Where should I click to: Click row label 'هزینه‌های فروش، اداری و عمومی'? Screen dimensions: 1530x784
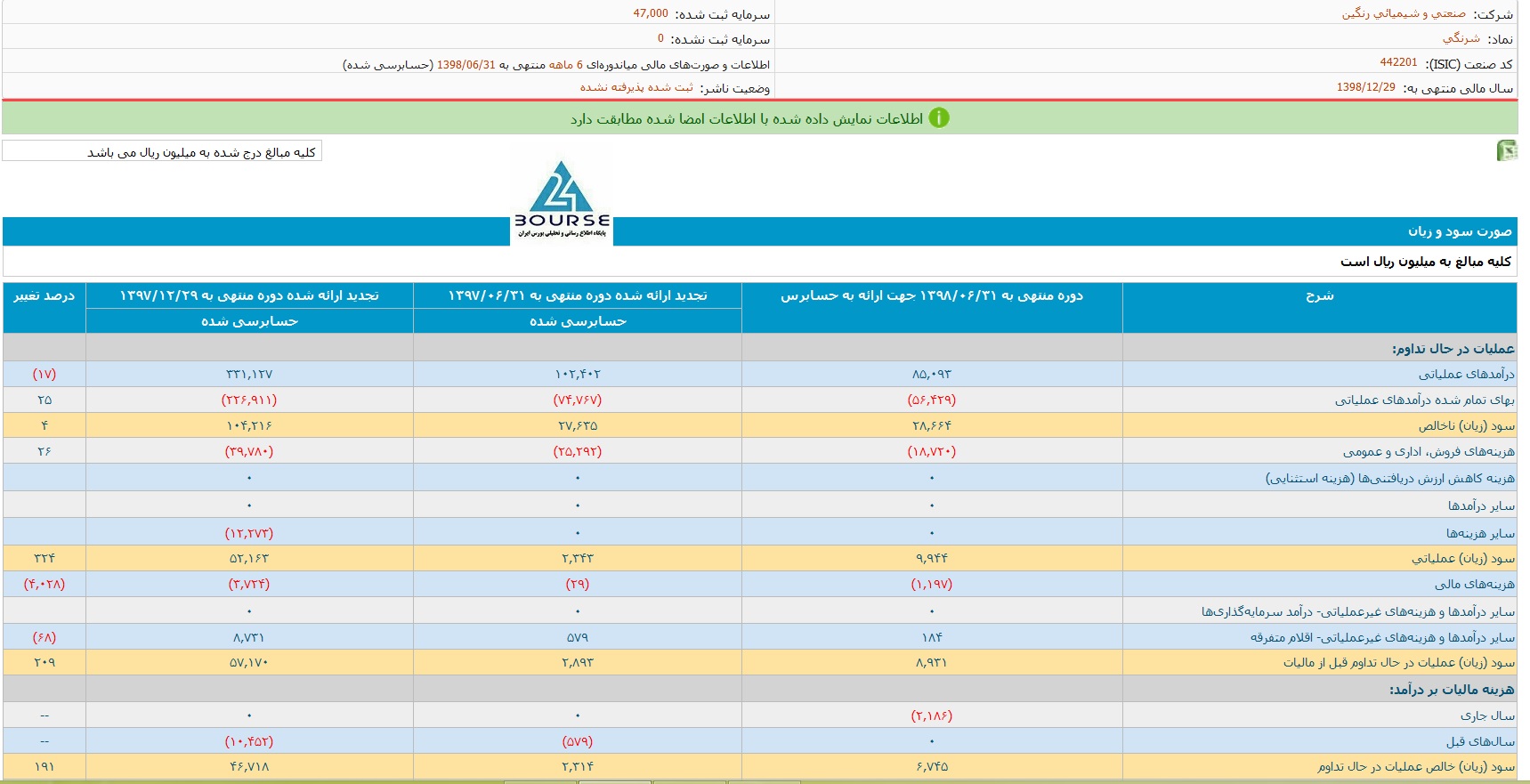pyautogui.click(x=1429, y=452)
